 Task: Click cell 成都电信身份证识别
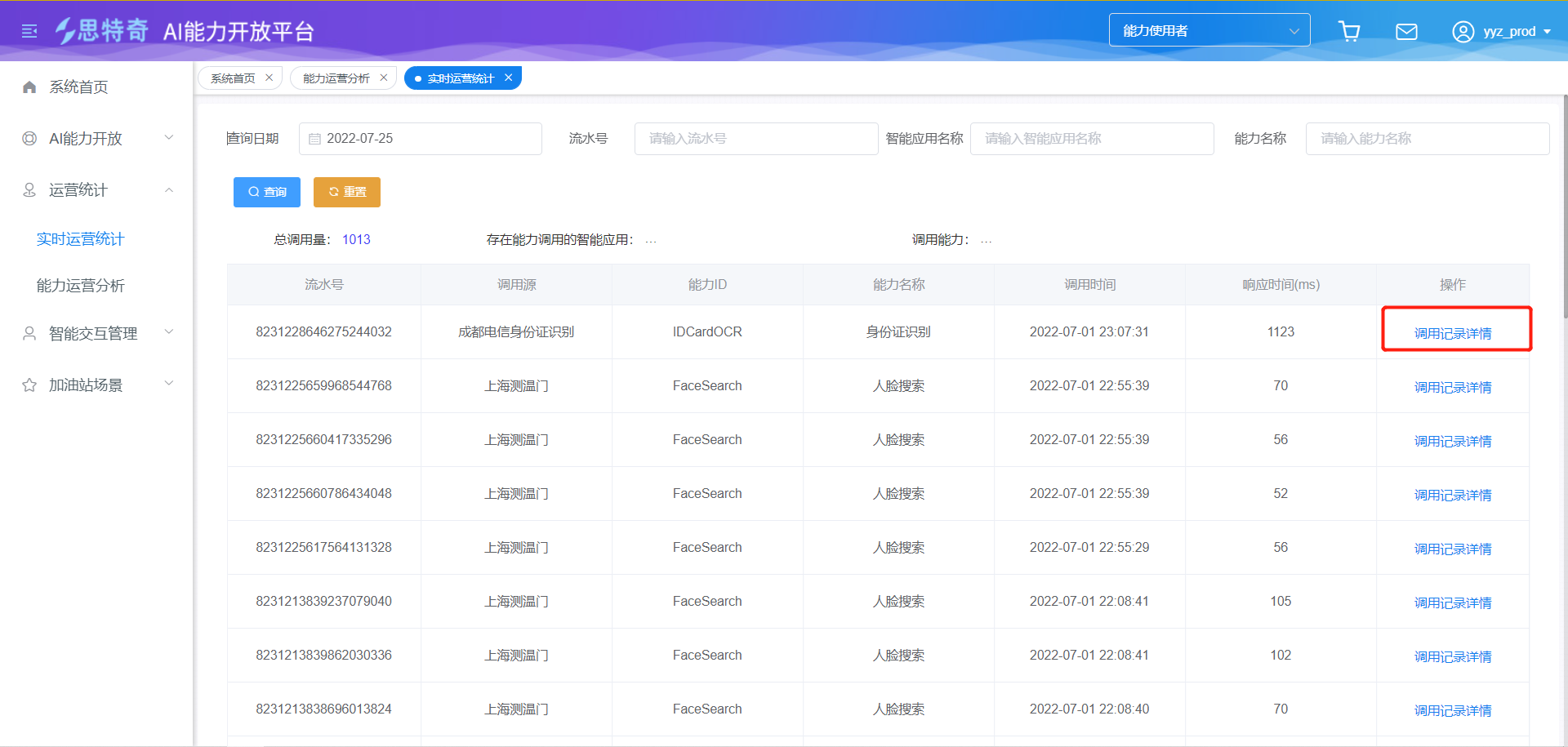(x=516, y=331)
